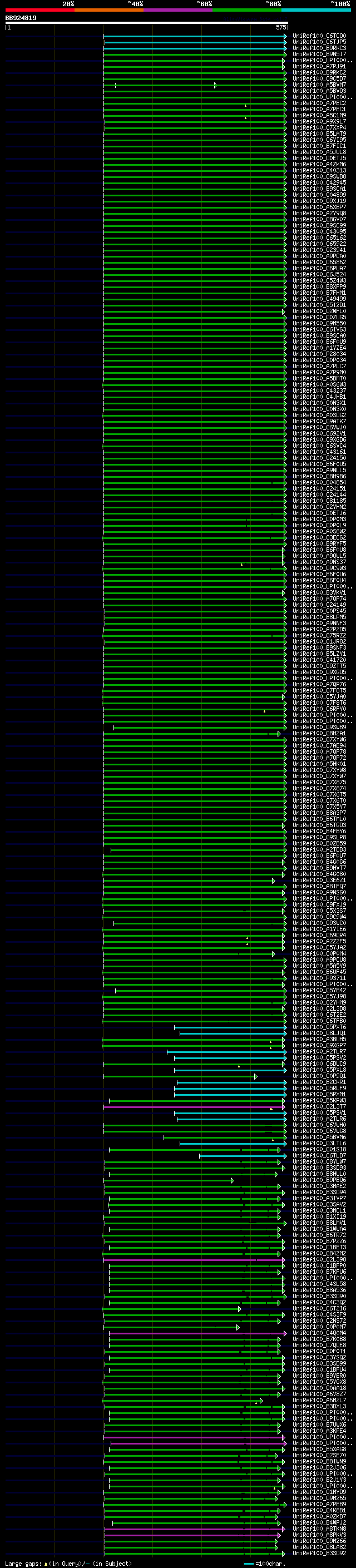Open hit UniRef100_C6TCQ0

click(x=319, y=36)
